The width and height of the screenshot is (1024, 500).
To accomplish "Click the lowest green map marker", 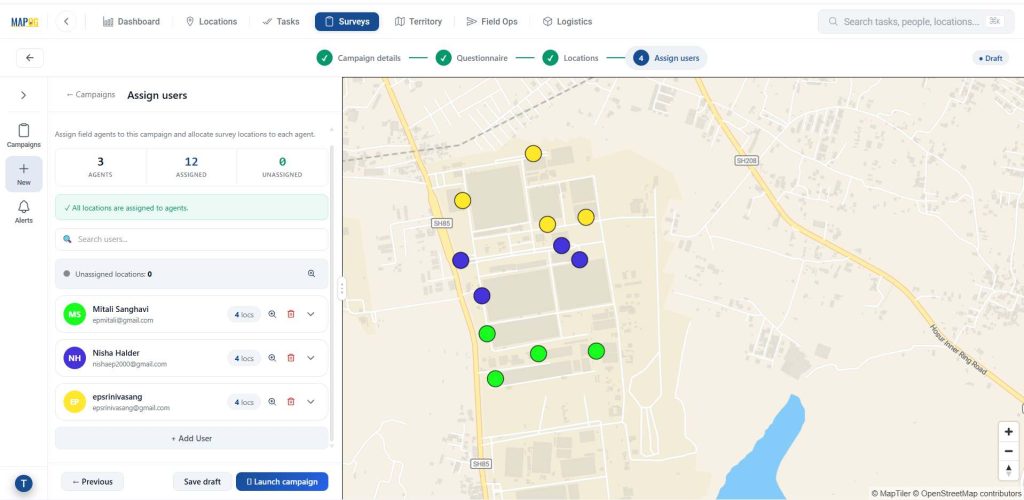I will tap(496, 379).
